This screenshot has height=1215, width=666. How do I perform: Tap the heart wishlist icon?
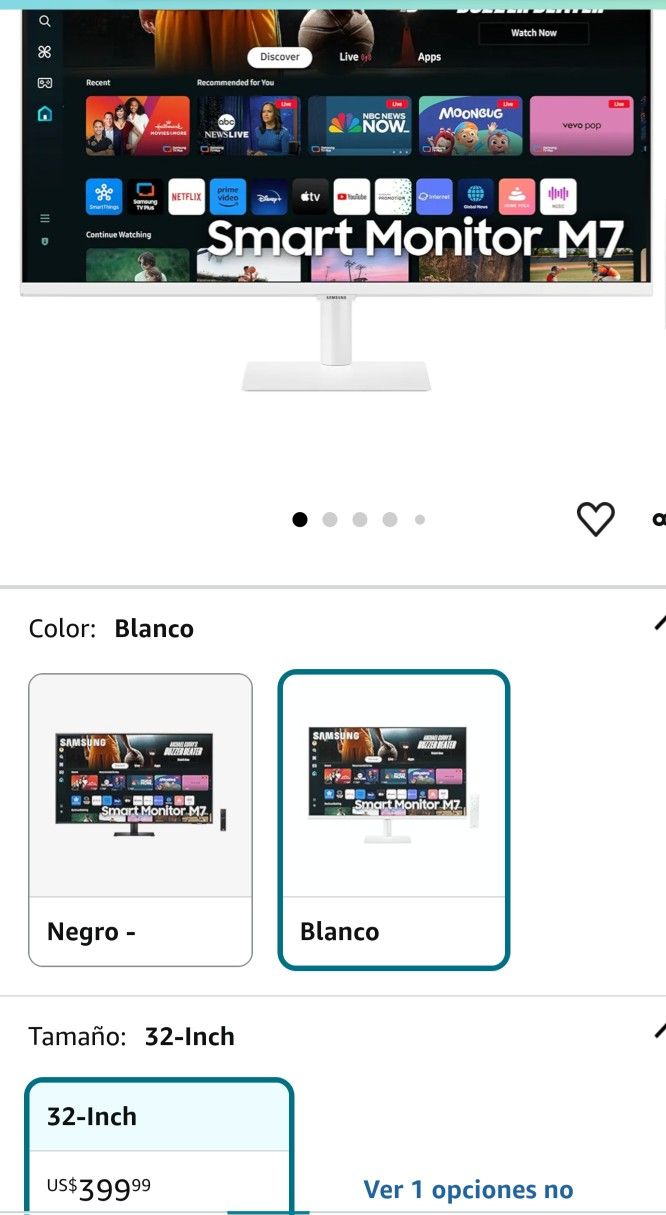coord(596,518)
